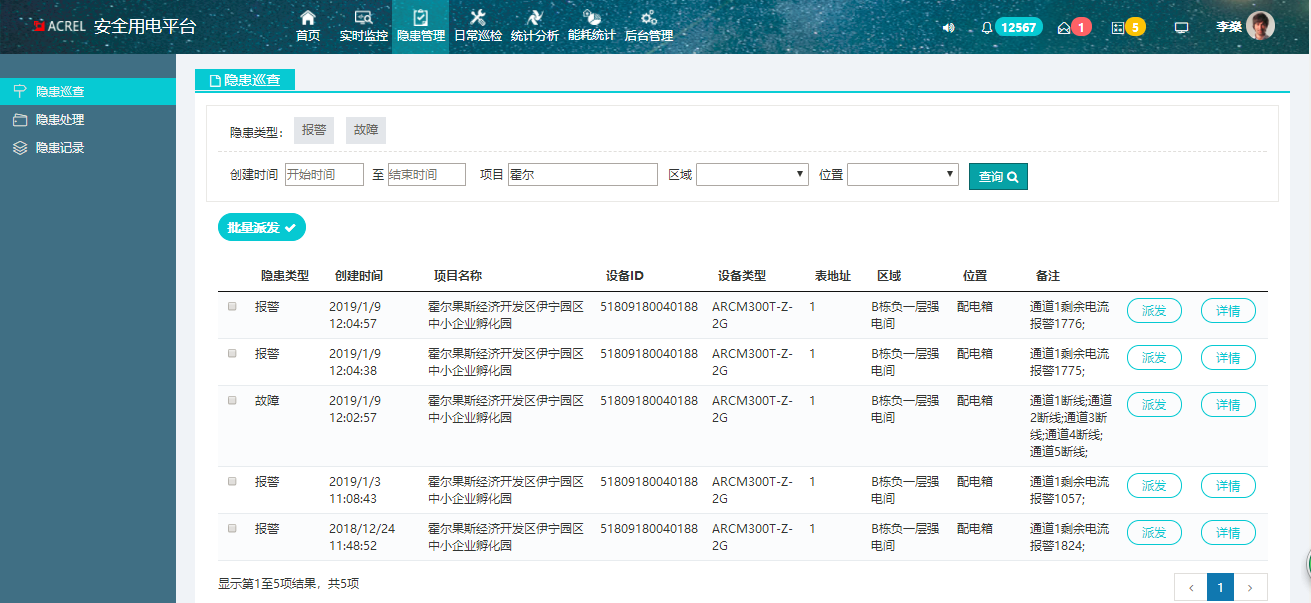This screenshot has width=1311, height=603.
Task: Click the monitor display icon
Action: (x=1181, y=28)
